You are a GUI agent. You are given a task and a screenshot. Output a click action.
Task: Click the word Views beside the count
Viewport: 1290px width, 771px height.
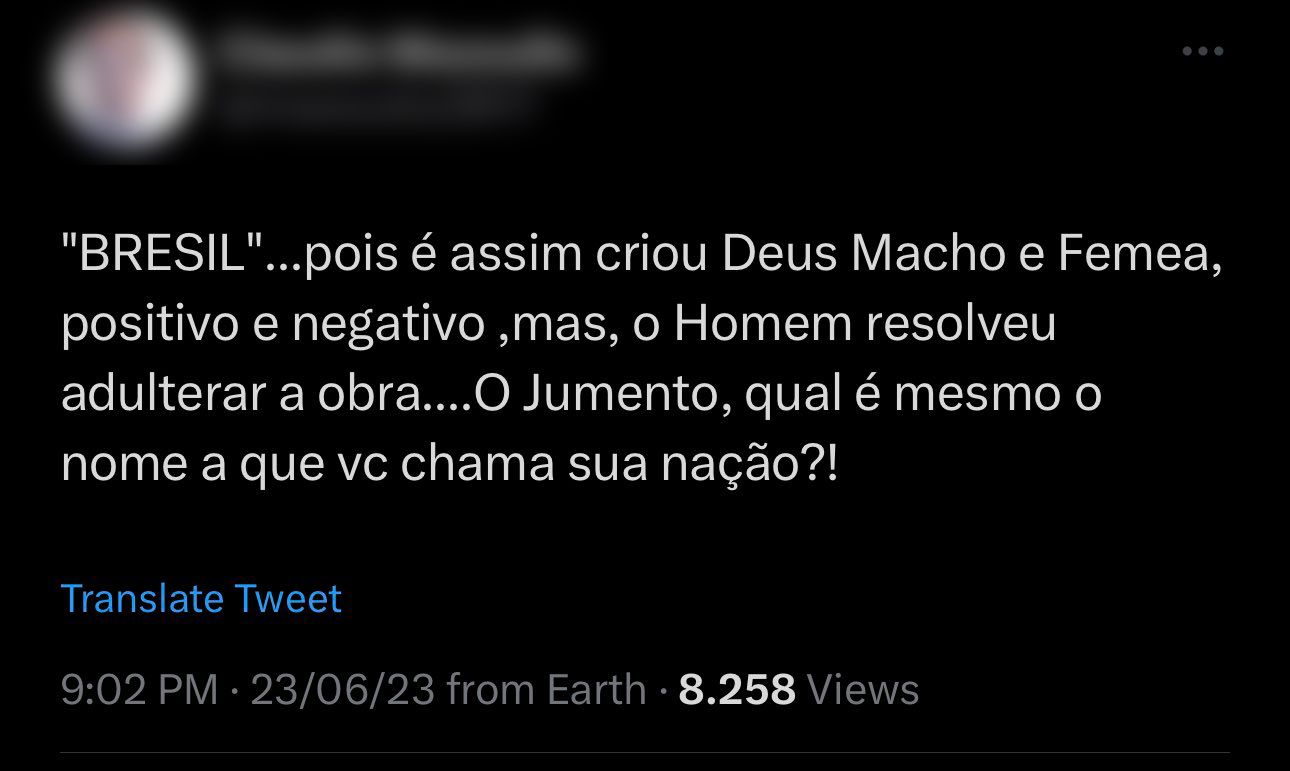coord(862,690)
